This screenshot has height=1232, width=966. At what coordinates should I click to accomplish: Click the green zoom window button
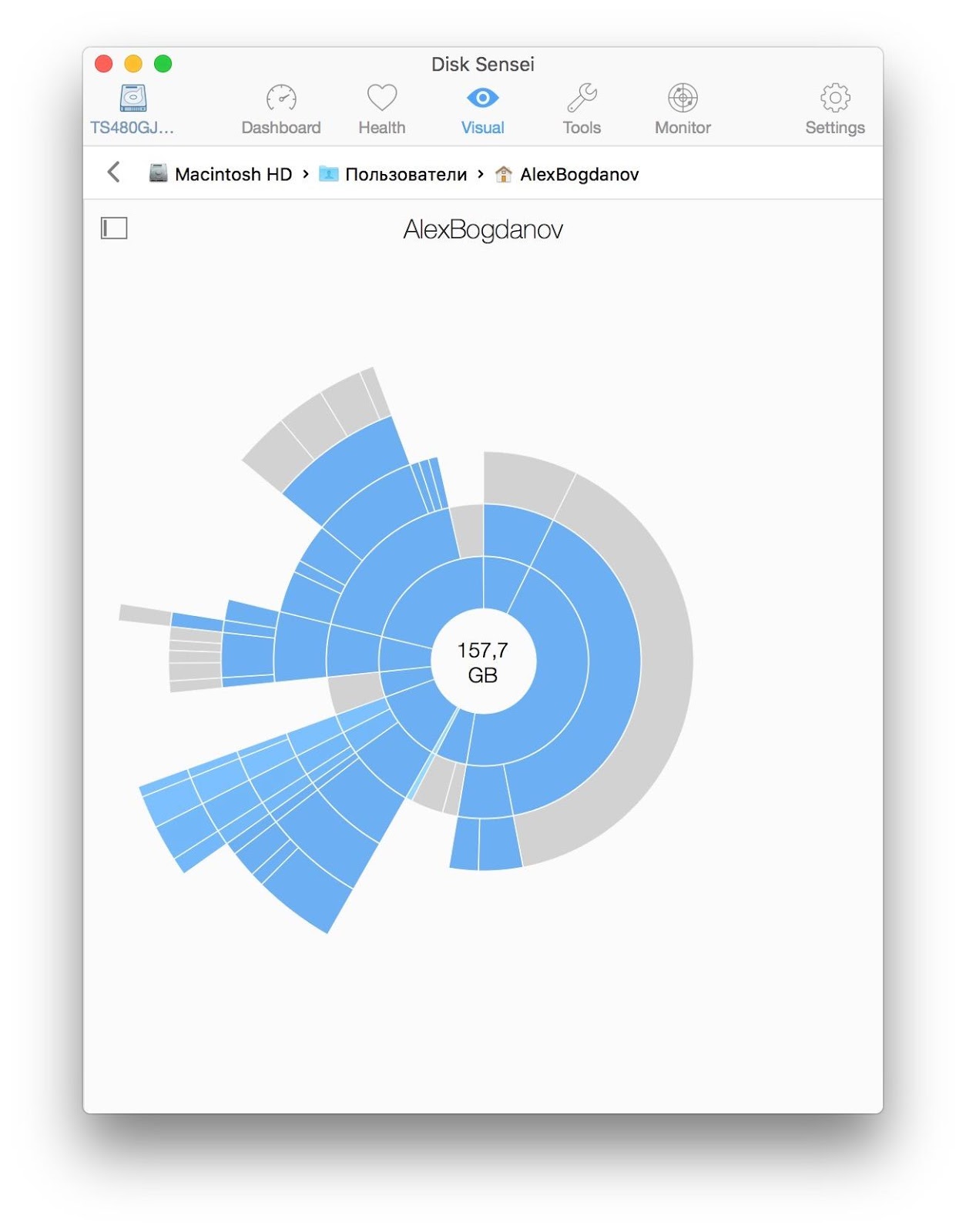163,64
